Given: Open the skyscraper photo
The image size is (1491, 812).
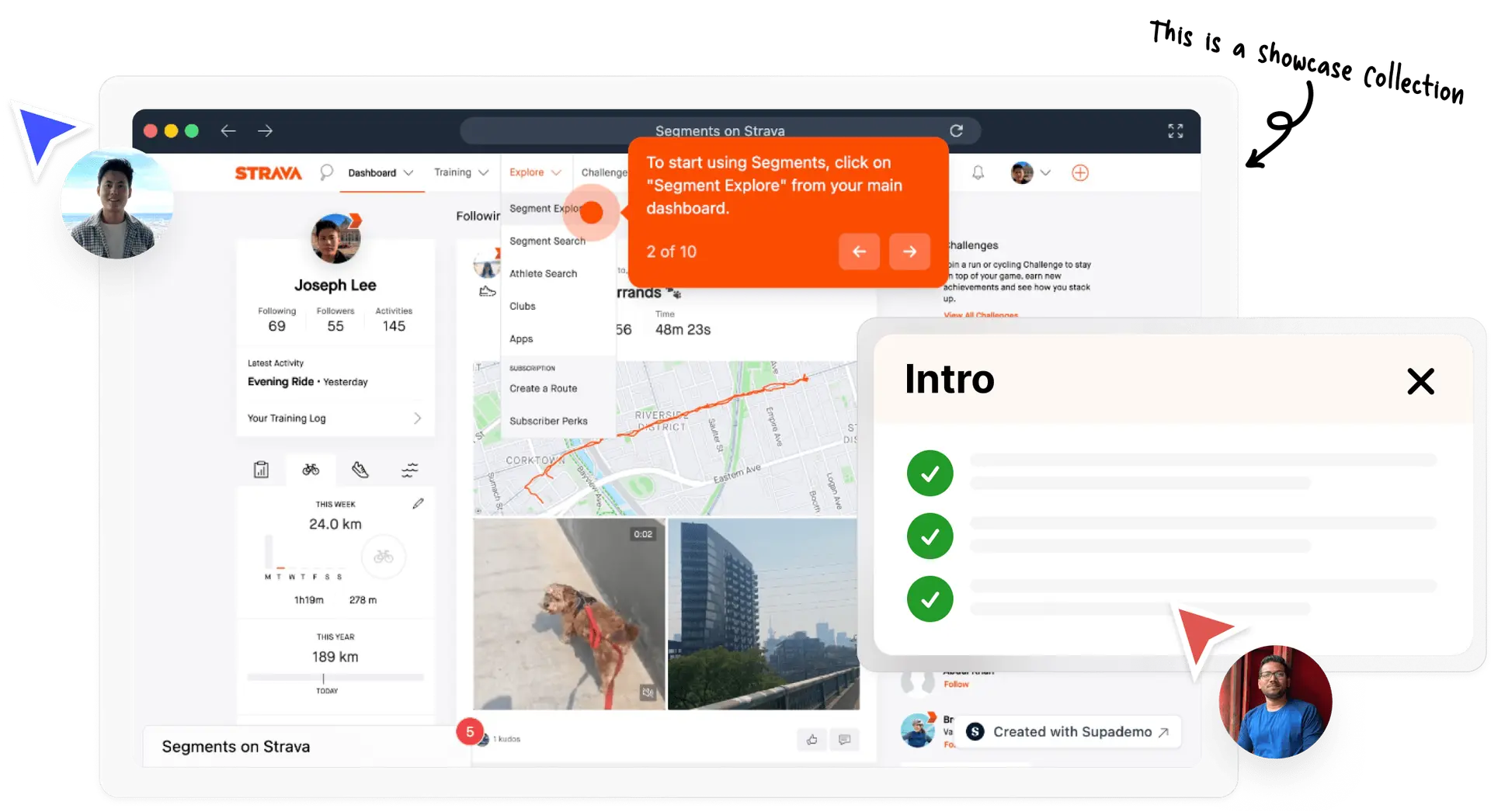Looking at the screenshot, I should (x=763, y=614).
